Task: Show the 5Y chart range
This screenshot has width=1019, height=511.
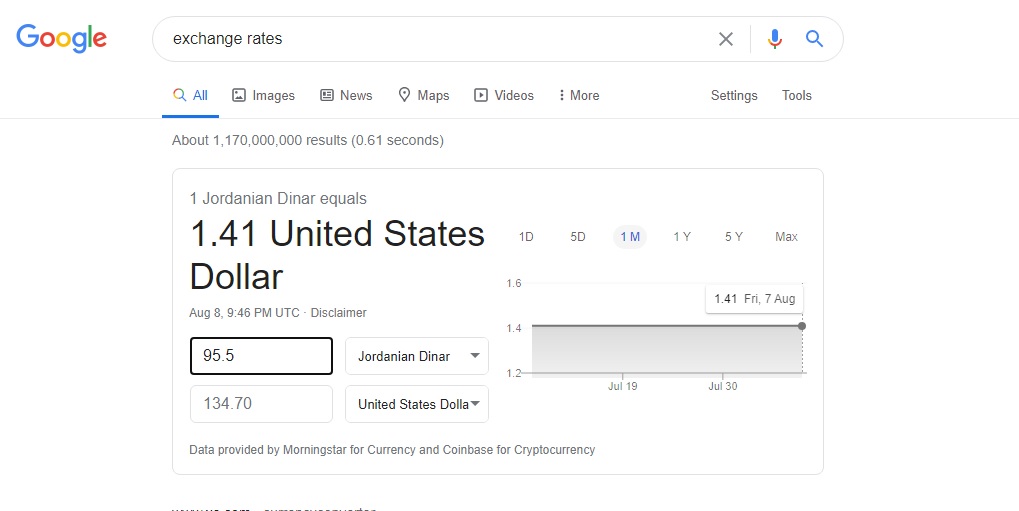Action: (x=734, y=237)
